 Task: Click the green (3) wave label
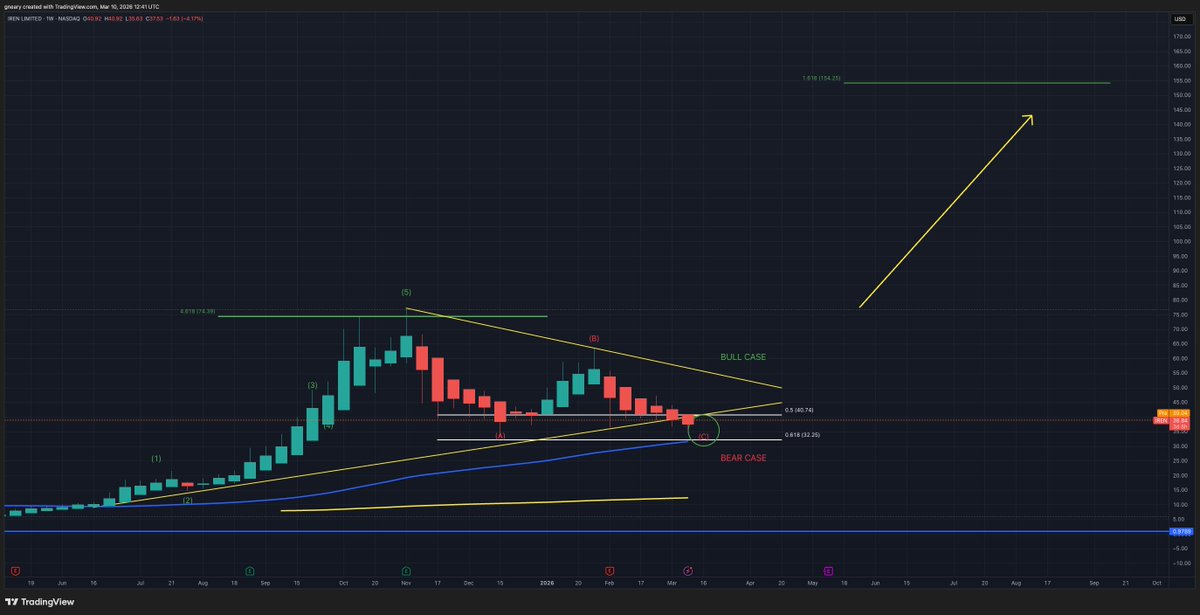click(x=313, y=385)
